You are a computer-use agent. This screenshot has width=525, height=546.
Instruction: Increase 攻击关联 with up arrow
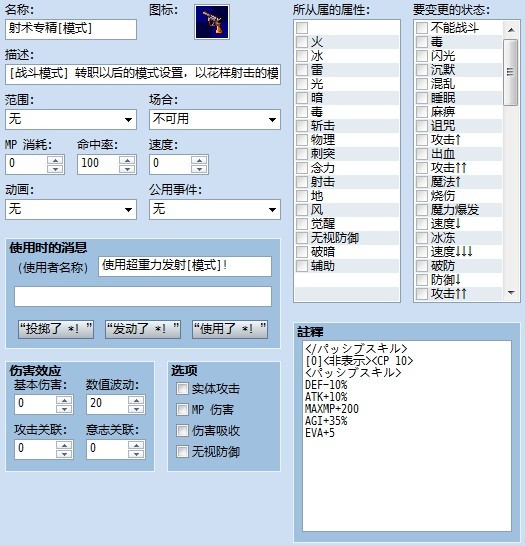pyautogui.click(x=64, y=445)
